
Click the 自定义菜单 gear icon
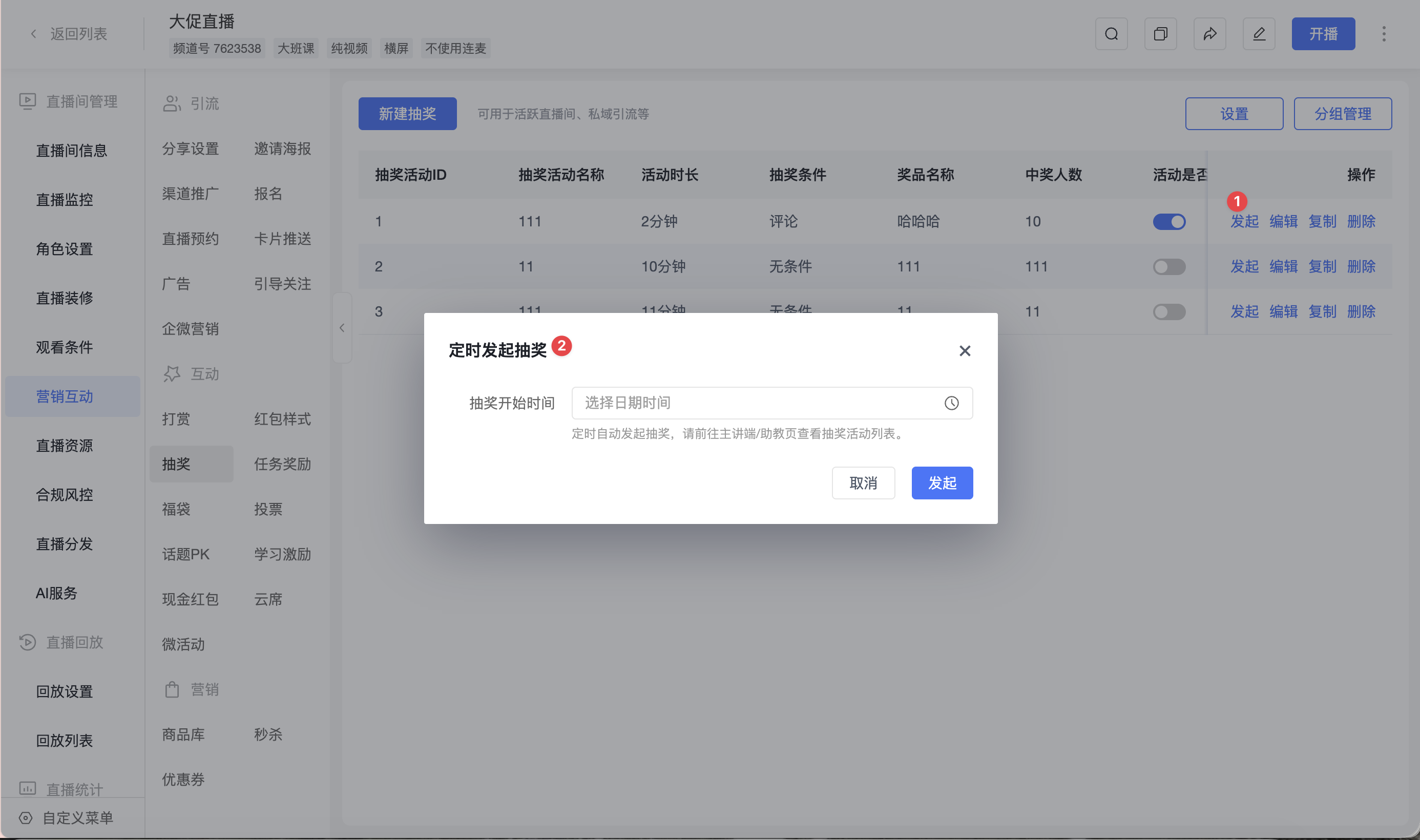tap(26, 818)
